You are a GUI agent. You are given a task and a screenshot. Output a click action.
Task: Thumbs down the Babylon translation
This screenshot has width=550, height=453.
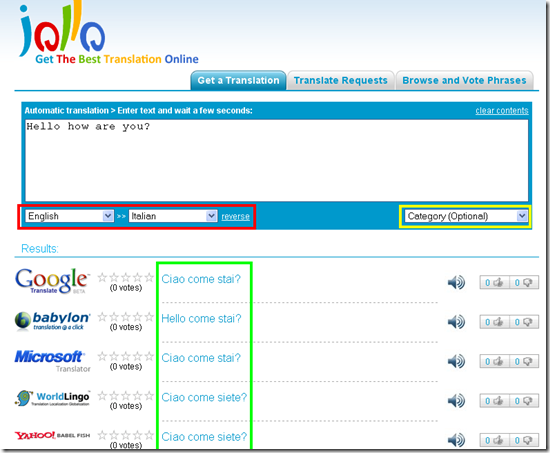[x=524, y=322]
